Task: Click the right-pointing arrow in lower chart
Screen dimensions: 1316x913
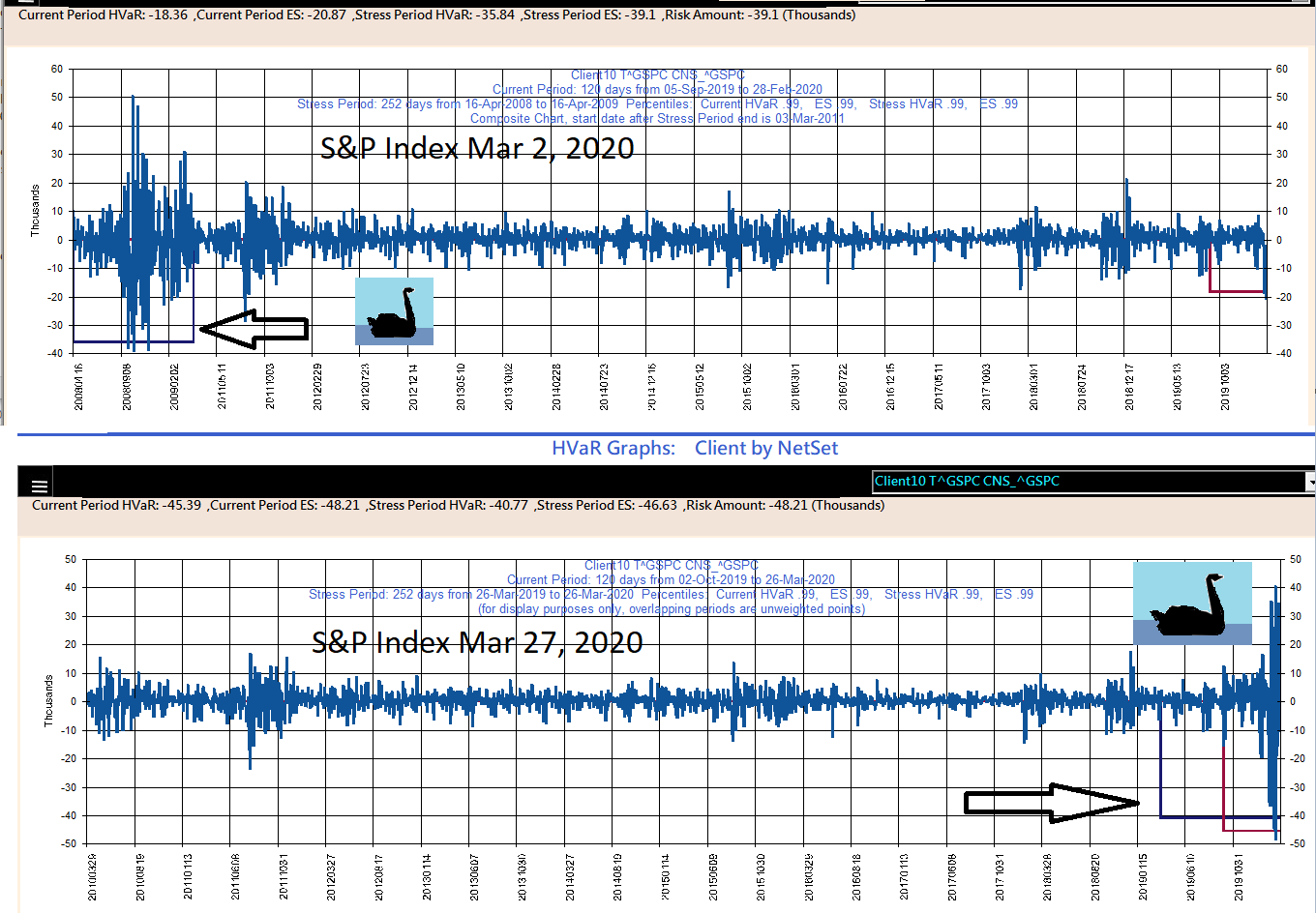Action: 1052,803
